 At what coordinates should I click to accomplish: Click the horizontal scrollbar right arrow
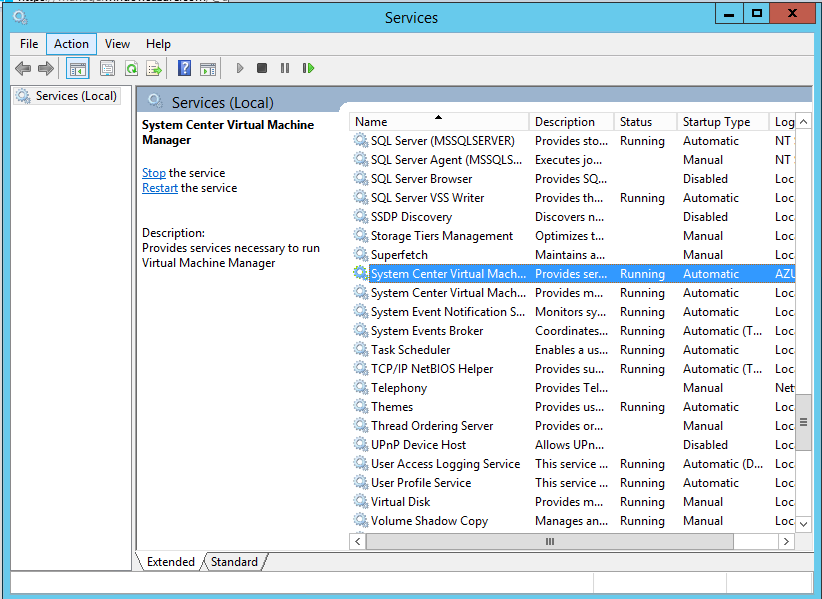786,541
